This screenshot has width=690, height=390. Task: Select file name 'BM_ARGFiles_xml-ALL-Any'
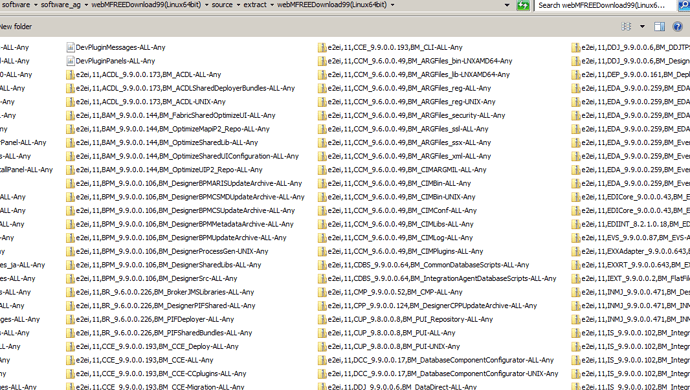449,156
